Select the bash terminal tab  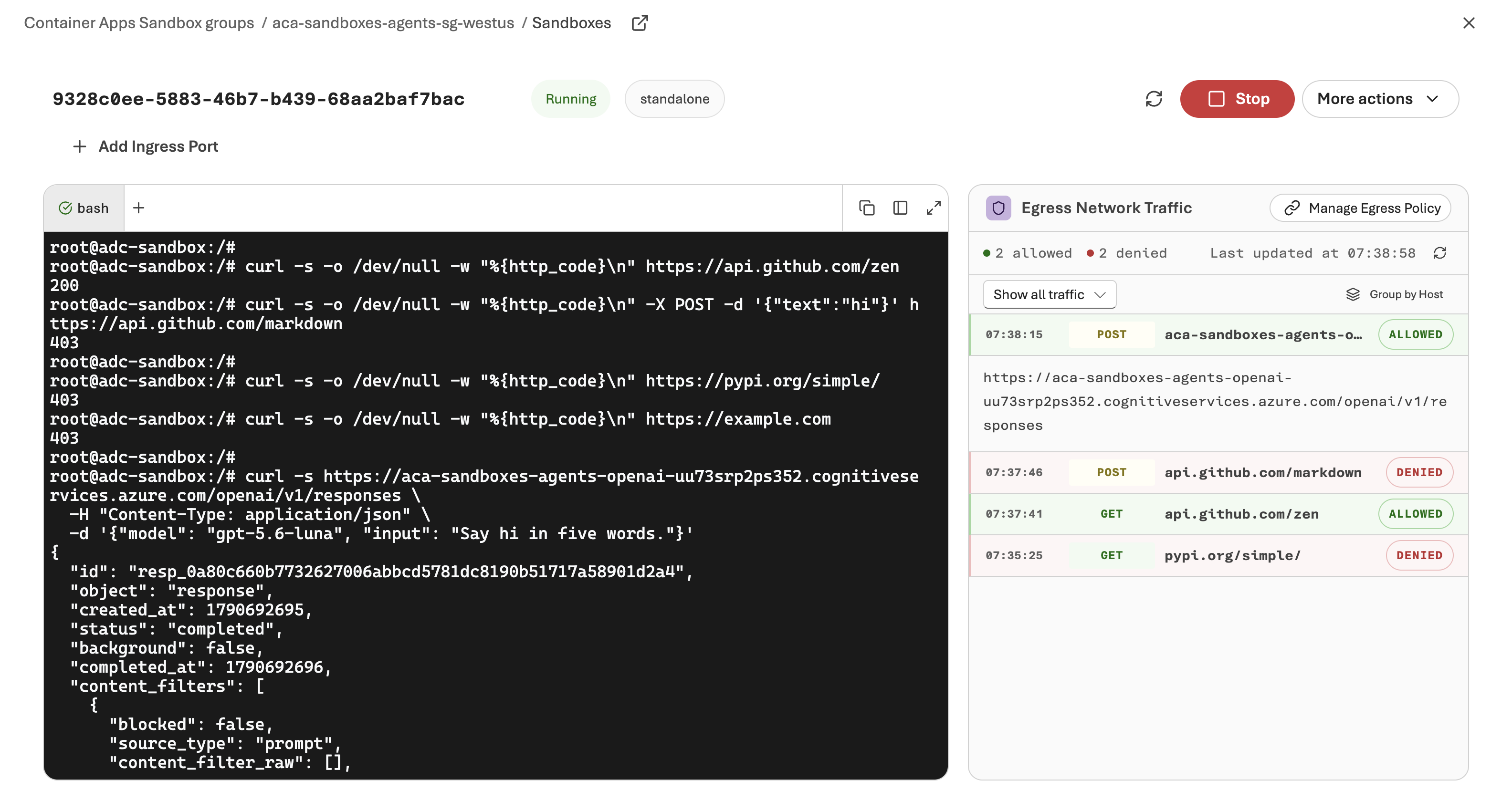84,208
